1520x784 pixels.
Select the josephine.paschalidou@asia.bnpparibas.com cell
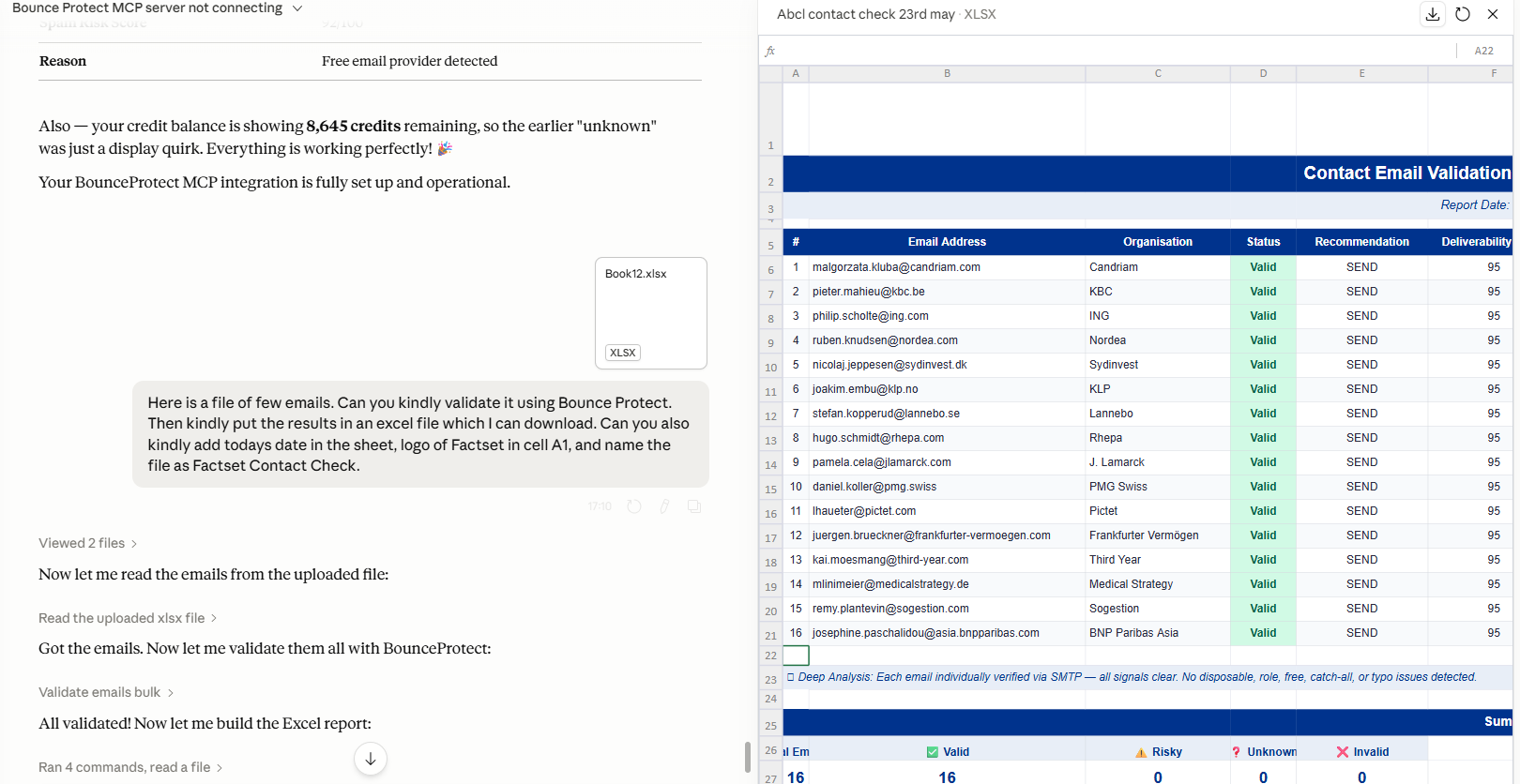click(947, 633)
